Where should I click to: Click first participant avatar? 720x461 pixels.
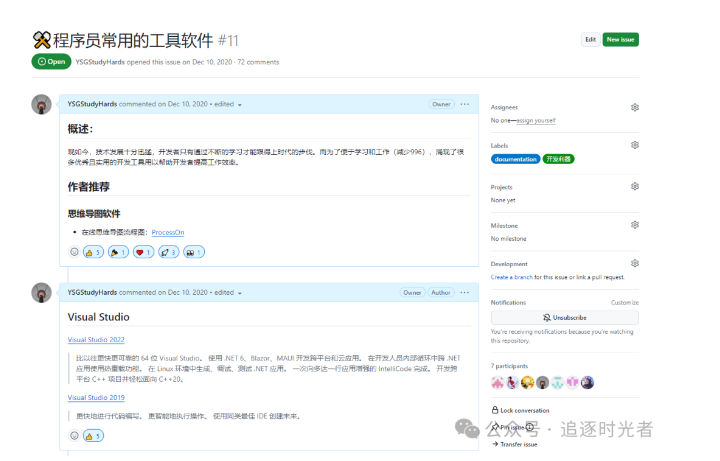click(497, 382)
